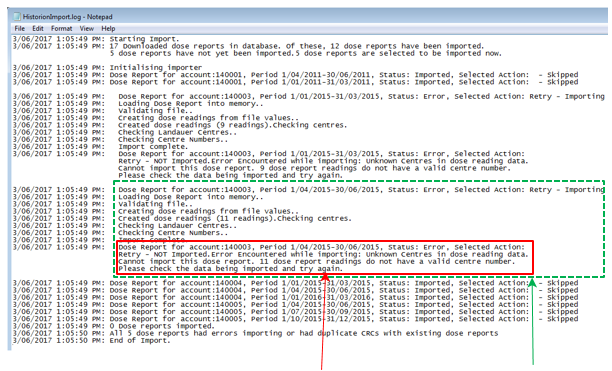Click account:140004 Period 1/01/2016-31/03/2016 line
This screenshot has width=612, height=371.
[x=295, y=298]
